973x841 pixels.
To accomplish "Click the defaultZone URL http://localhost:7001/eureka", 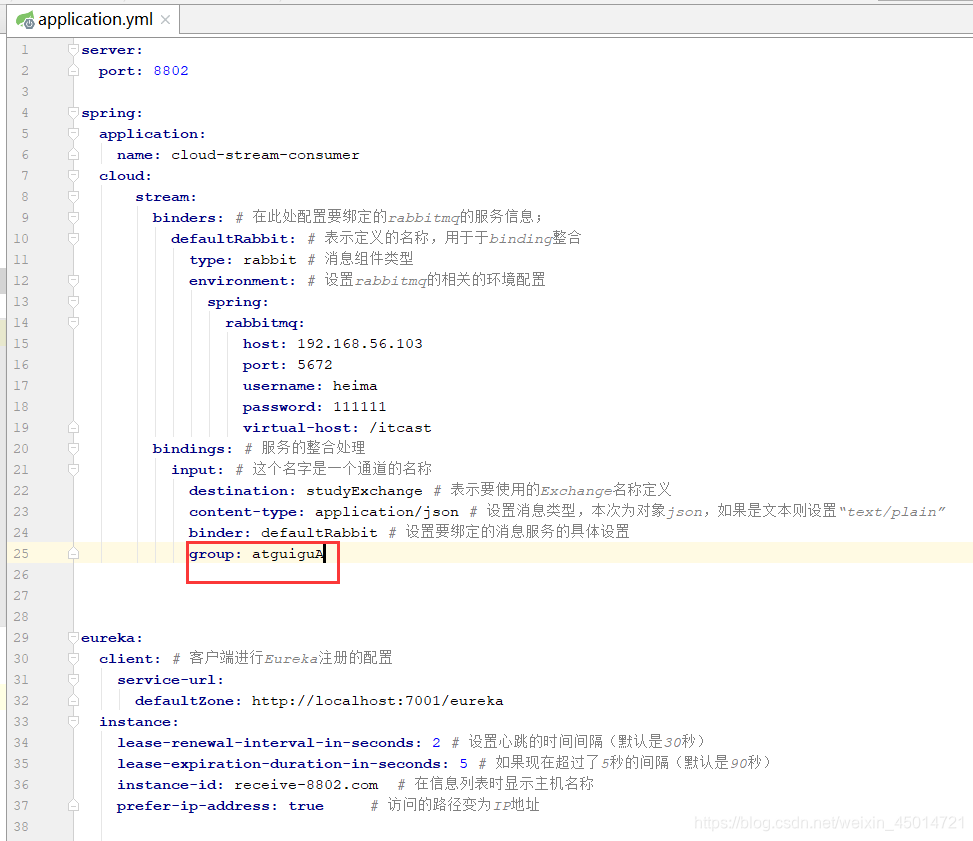I will pos(377,701).
